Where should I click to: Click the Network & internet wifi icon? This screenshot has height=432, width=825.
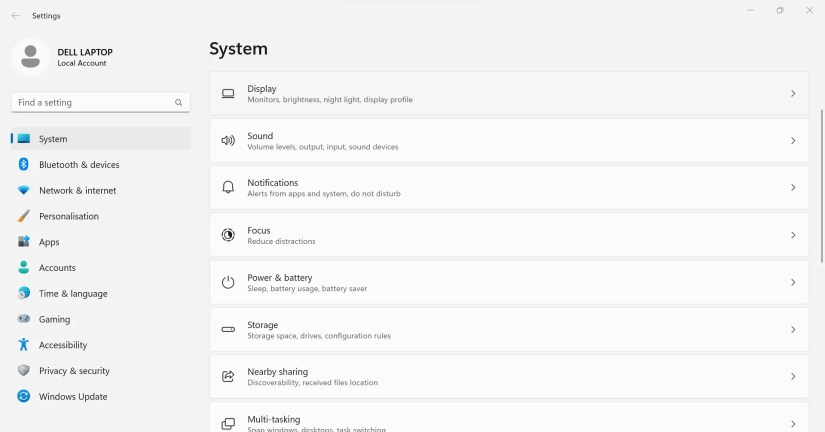click(x=23, y=190)
